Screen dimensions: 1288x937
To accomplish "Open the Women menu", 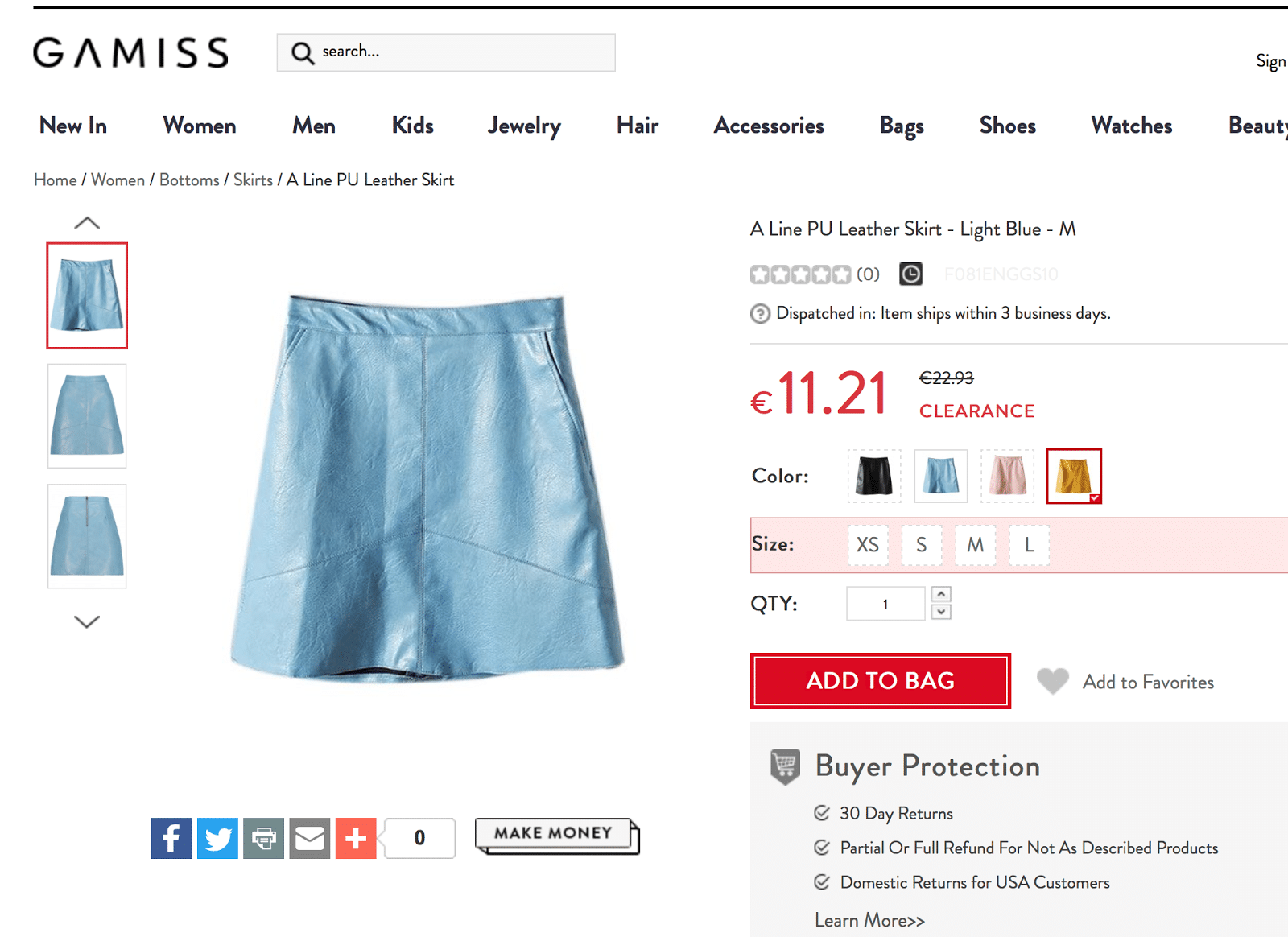I will click(200, 126).
